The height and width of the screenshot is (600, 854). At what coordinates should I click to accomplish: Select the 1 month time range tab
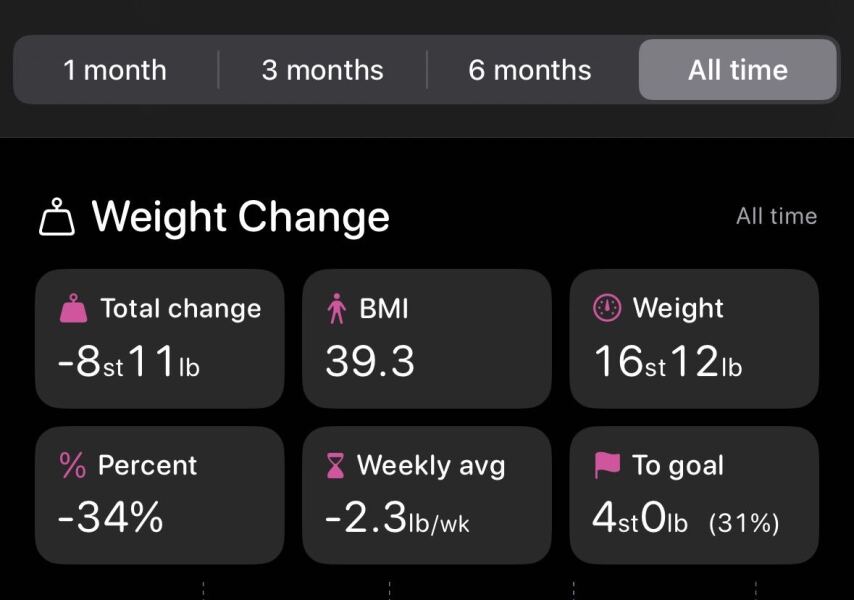click(115, 70)
